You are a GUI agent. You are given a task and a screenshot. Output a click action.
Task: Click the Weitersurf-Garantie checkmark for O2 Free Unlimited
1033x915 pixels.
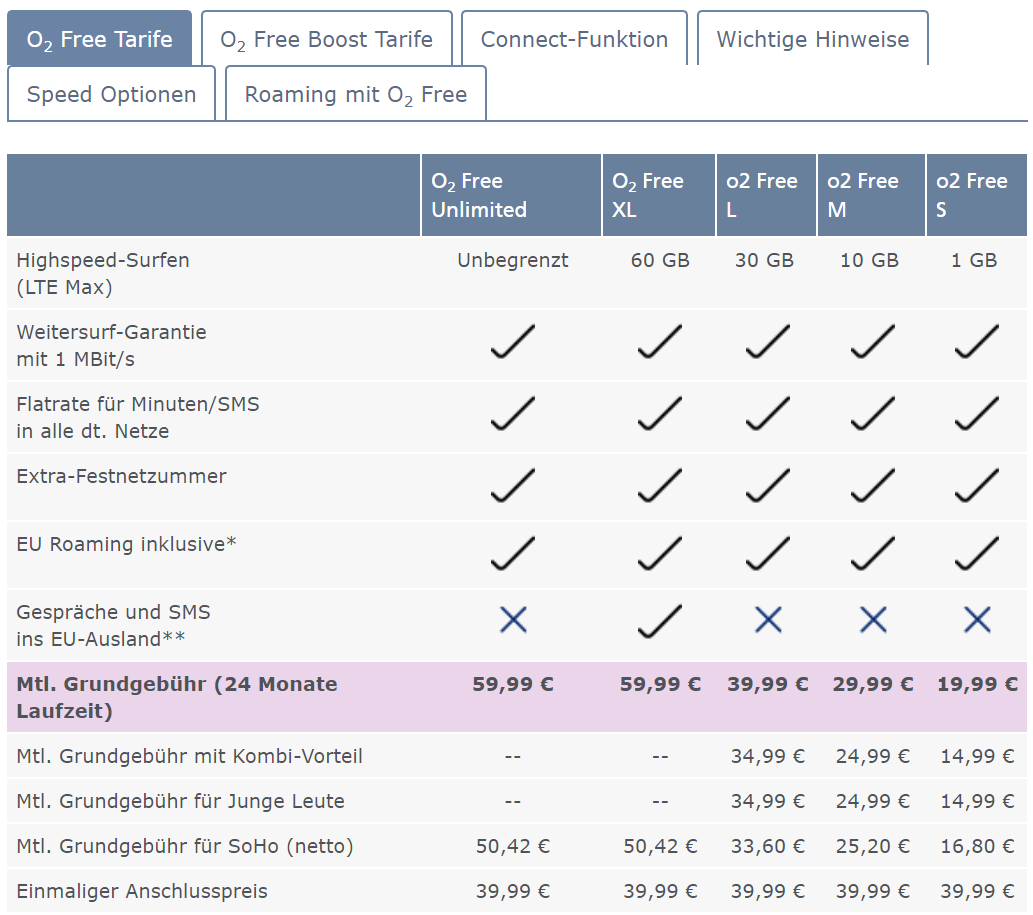(x=513, y=341)
